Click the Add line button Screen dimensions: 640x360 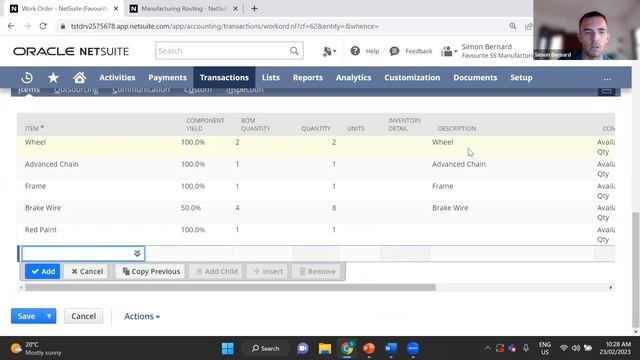(x=42, y=271)
